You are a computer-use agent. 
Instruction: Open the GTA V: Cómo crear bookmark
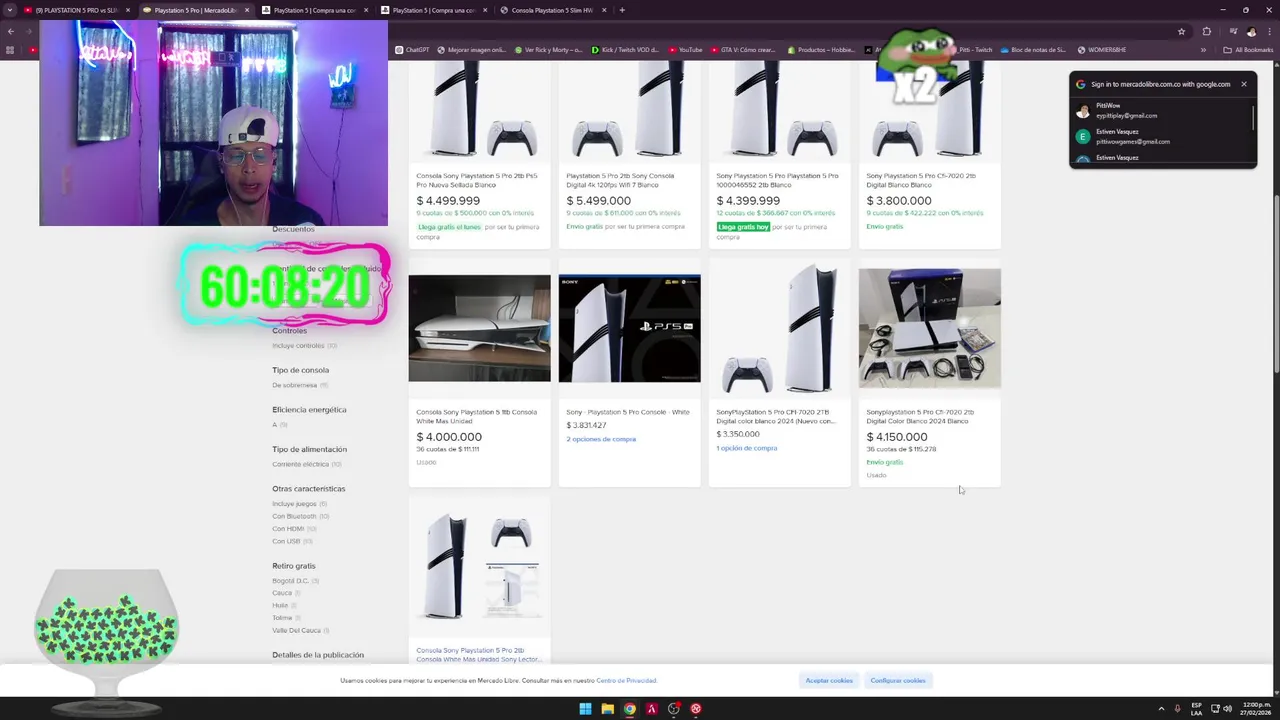[x=743, y=50]
